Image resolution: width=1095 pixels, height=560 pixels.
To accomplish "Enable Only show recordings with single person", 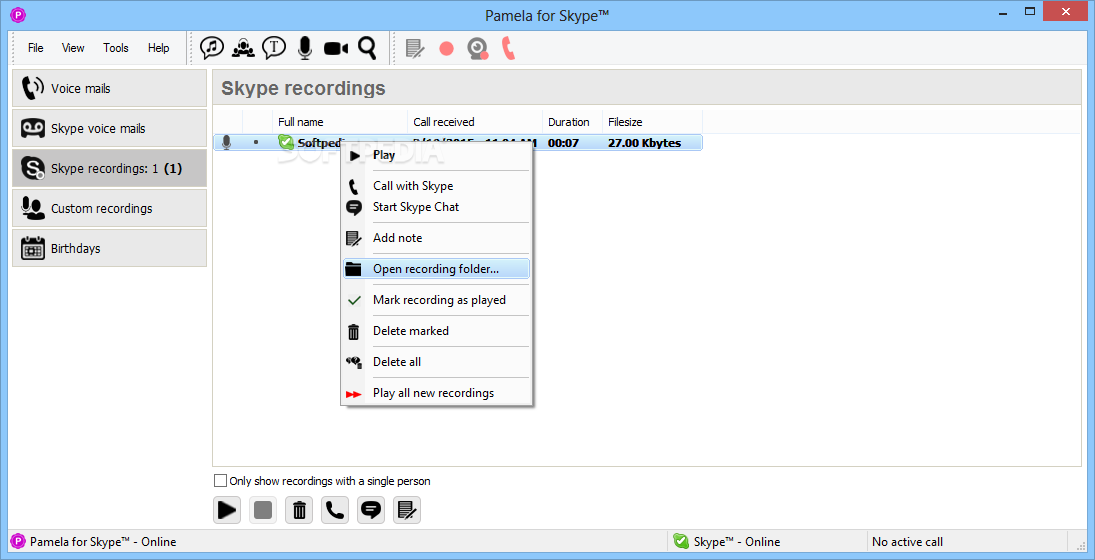I will pyautogui.click(x=220, y=480).
